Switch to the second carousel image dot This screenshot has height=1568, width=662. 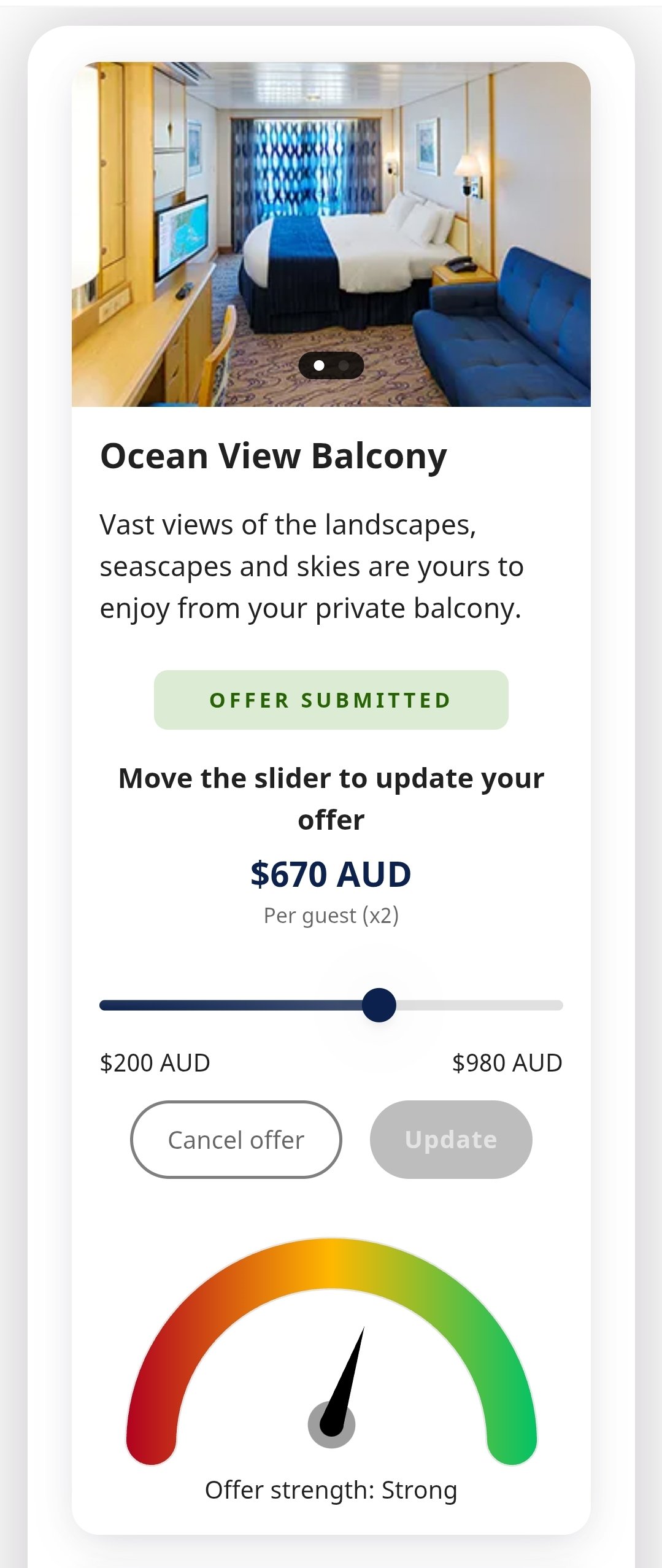click(344, 366)
